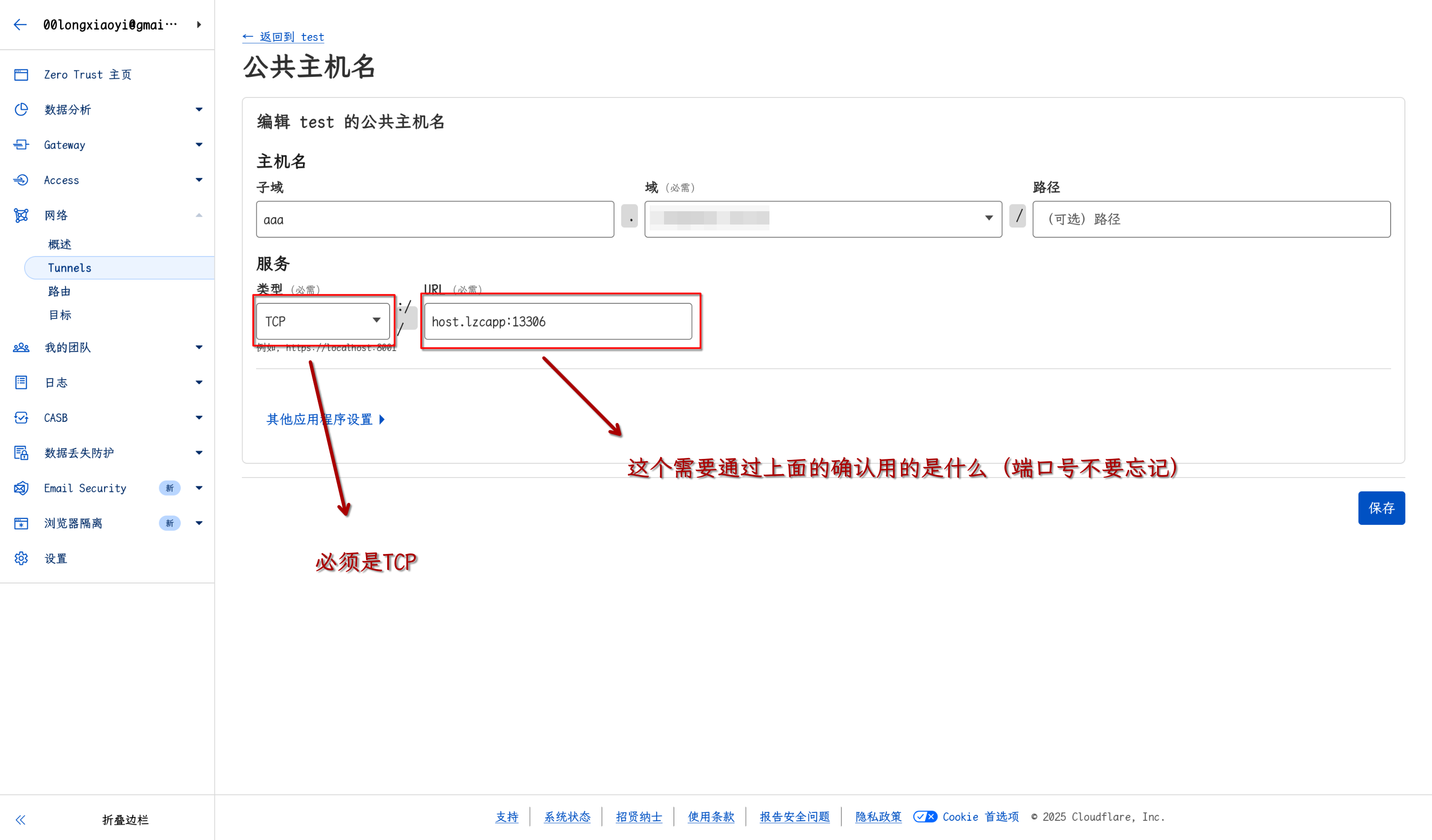Click the 新 badge next to 浏览器隔离

coord(169,523)
